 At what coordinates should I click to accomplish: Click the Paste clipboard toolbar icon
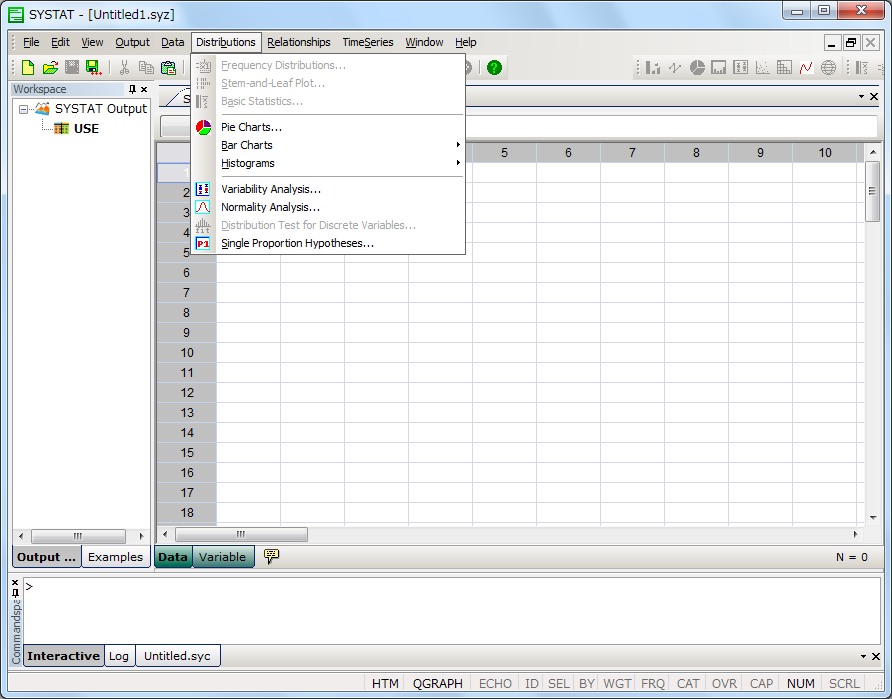click(x=168, y=68)
